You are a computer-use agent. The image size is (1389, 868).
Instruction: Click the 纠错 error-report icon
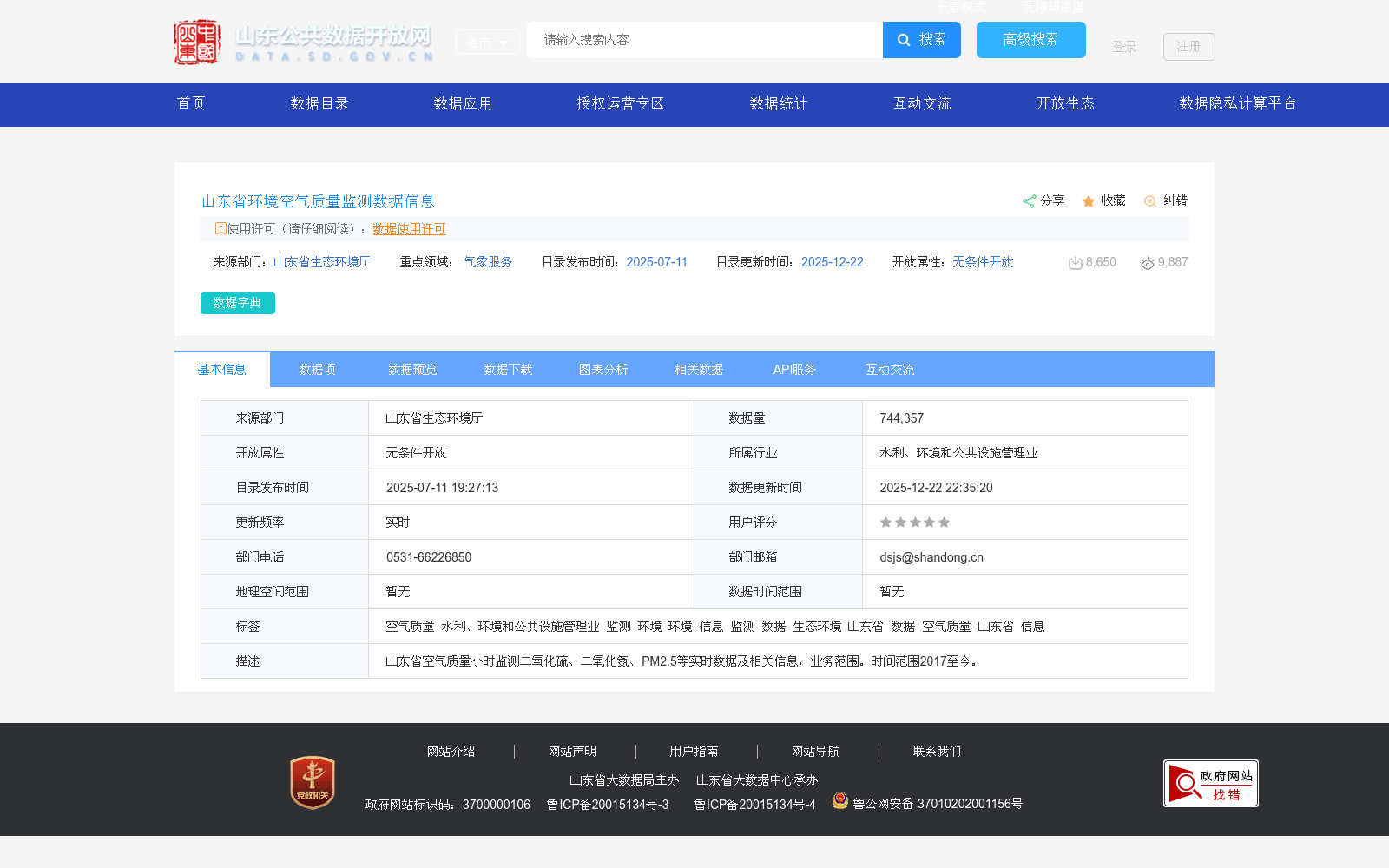[x=1149, y=201]
